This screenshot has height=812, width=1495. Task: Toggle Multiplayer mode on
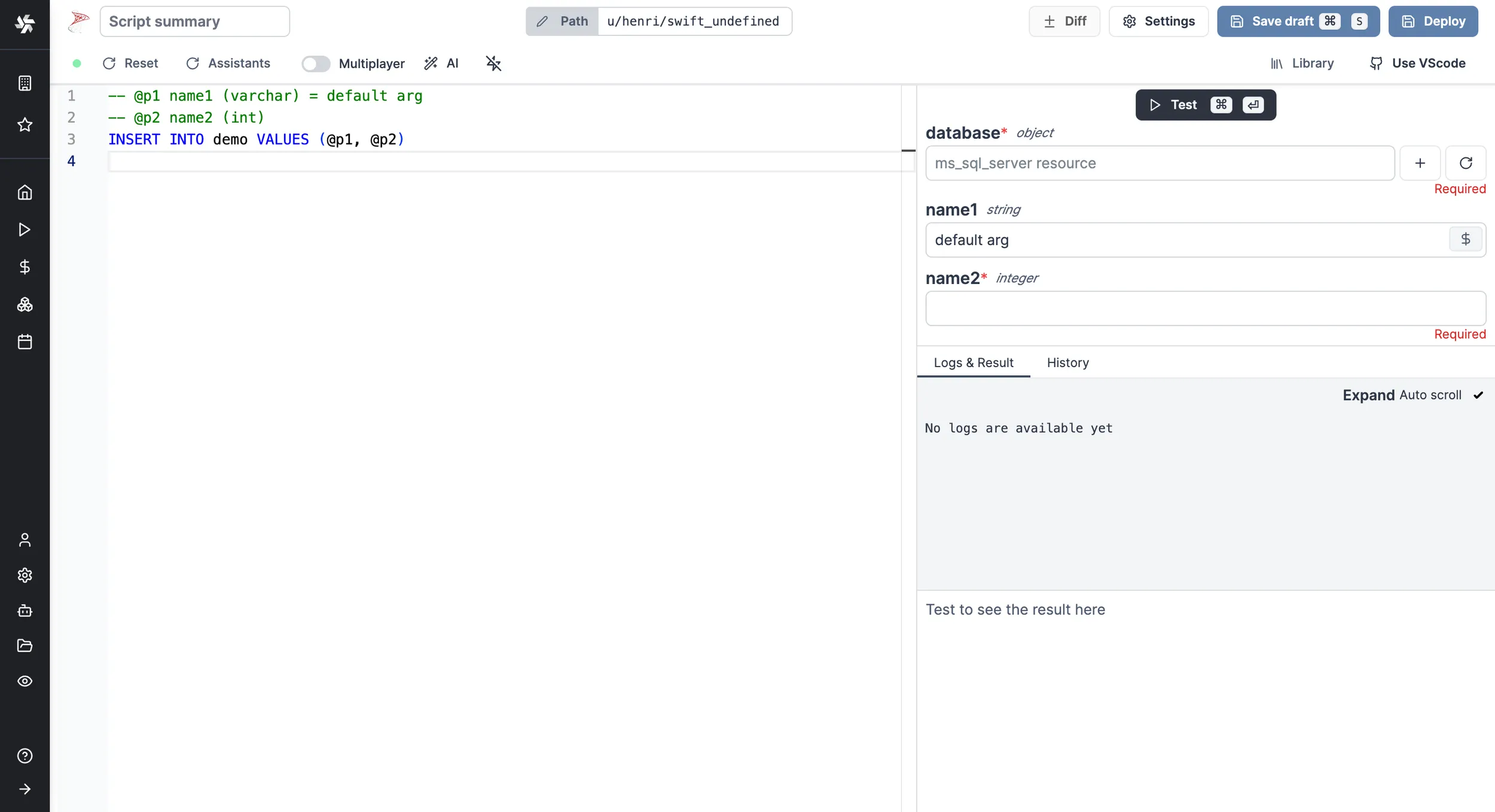point(316,63)
